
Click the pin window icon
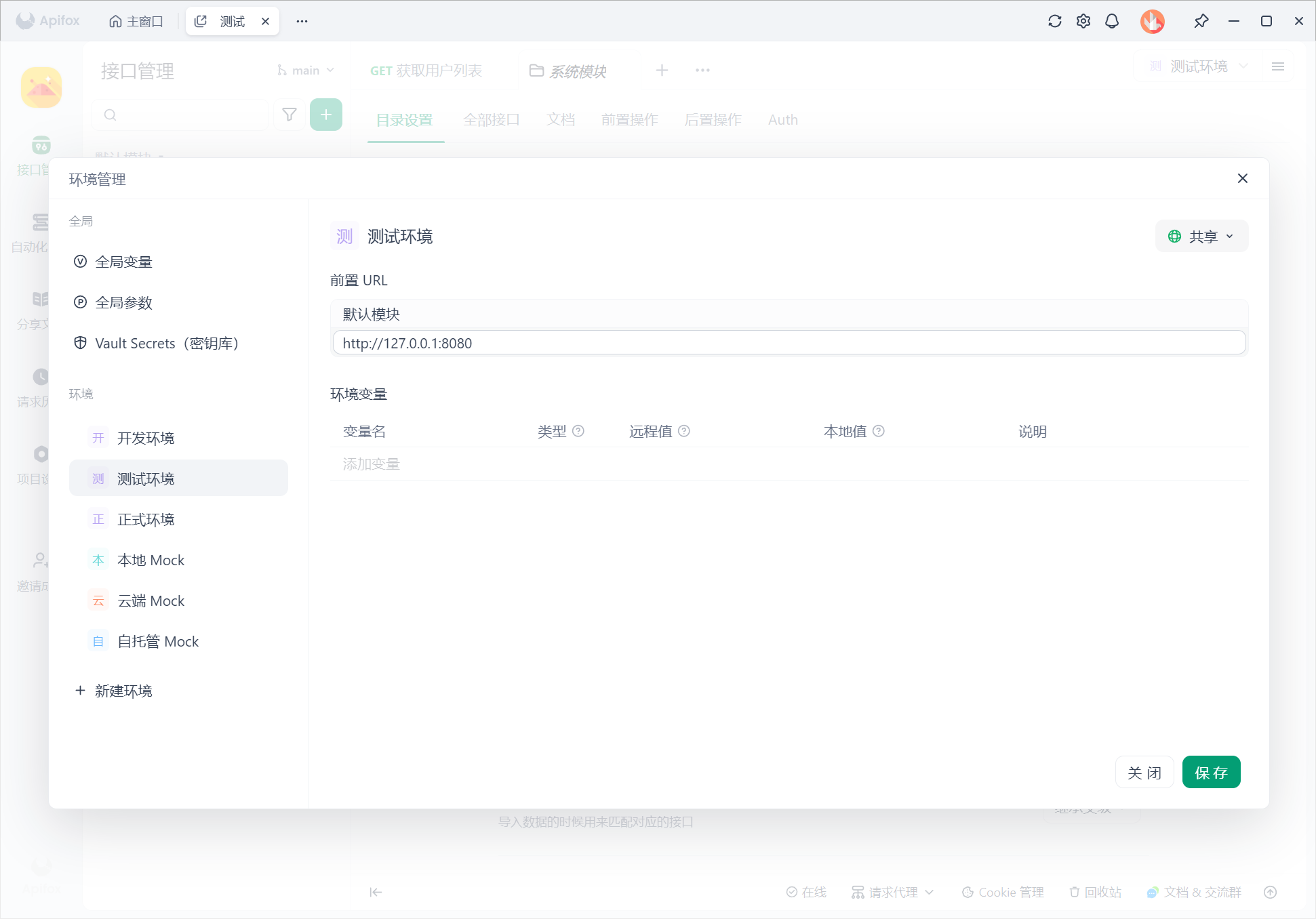pyautogui.click(x=1201, y=21)
